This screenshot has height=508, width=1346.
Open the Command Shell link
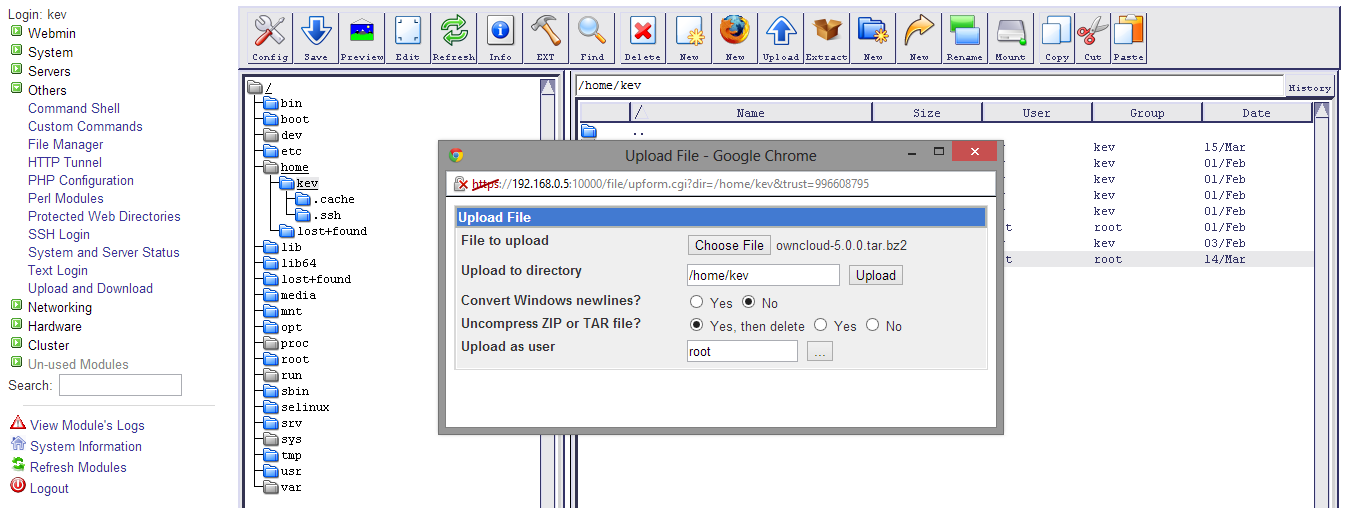coord(74,108)
